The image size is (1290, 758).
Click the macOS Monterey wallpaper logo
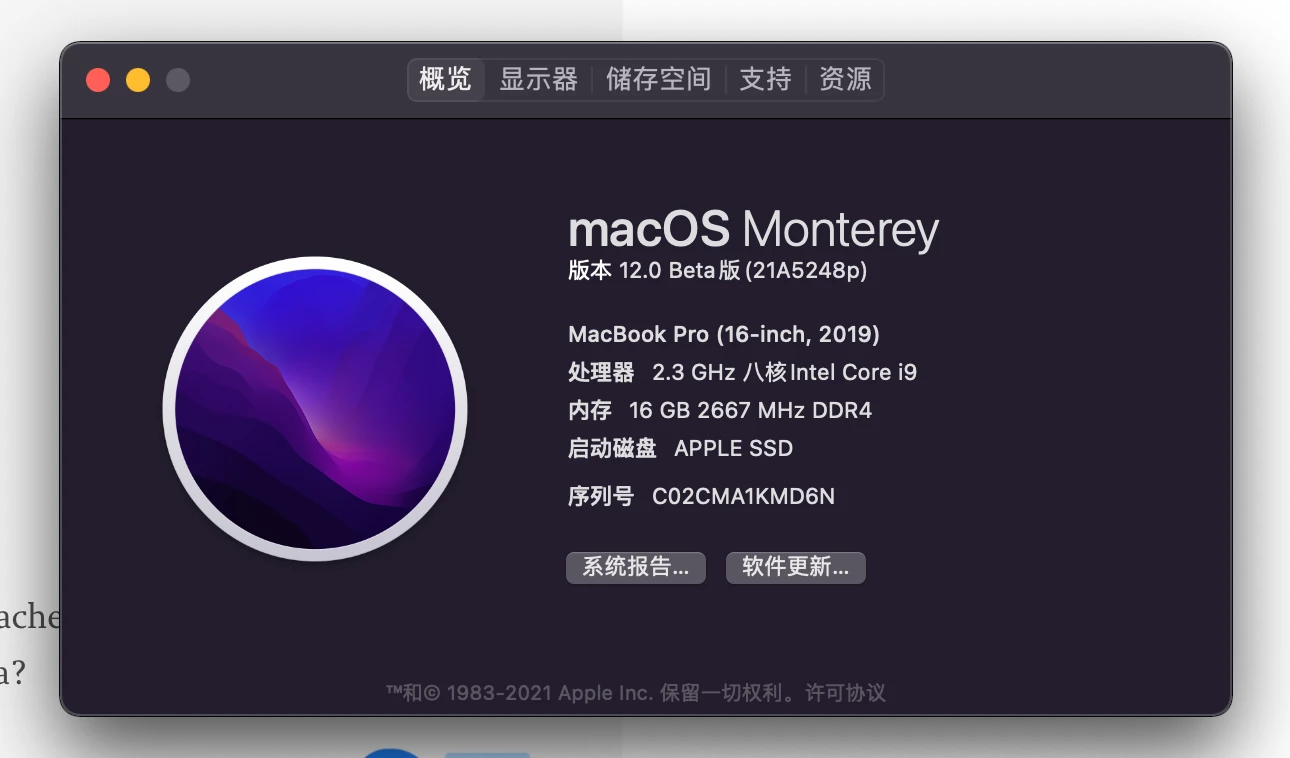315,408
